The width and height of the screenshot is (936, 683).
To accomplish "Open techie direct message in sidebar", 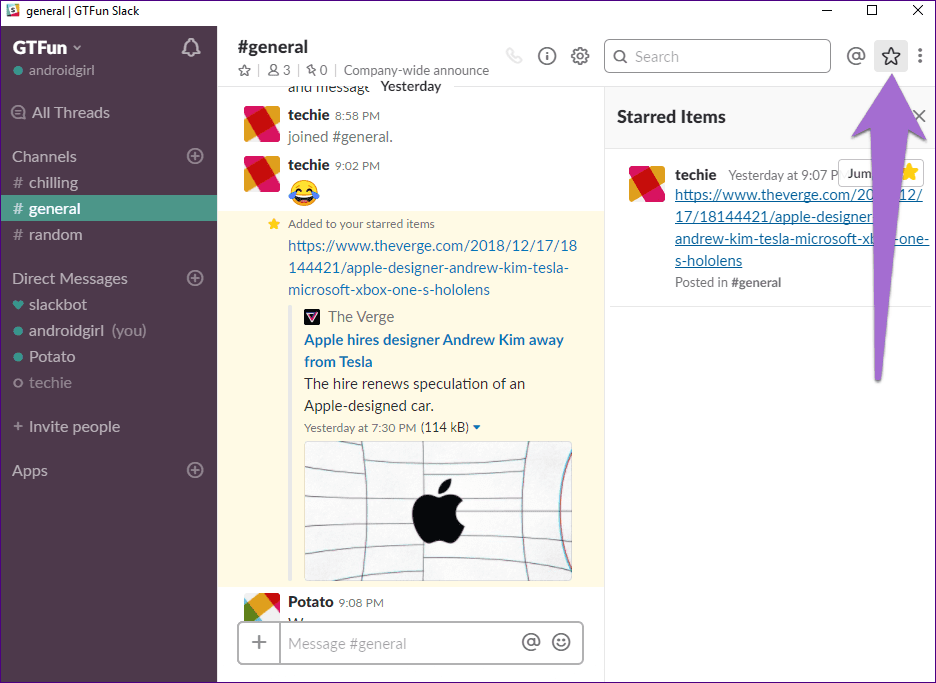I will [109, 383].
